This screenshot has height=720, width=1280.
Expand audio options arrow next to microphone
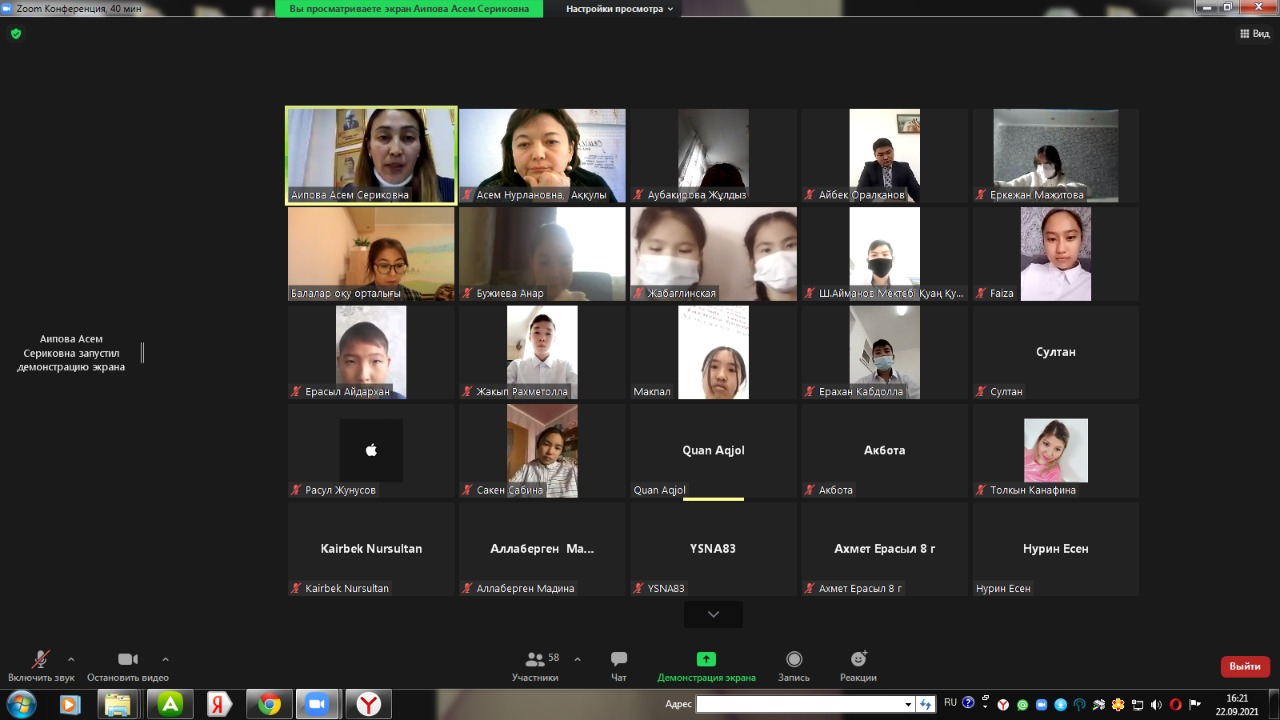[71, 659]
